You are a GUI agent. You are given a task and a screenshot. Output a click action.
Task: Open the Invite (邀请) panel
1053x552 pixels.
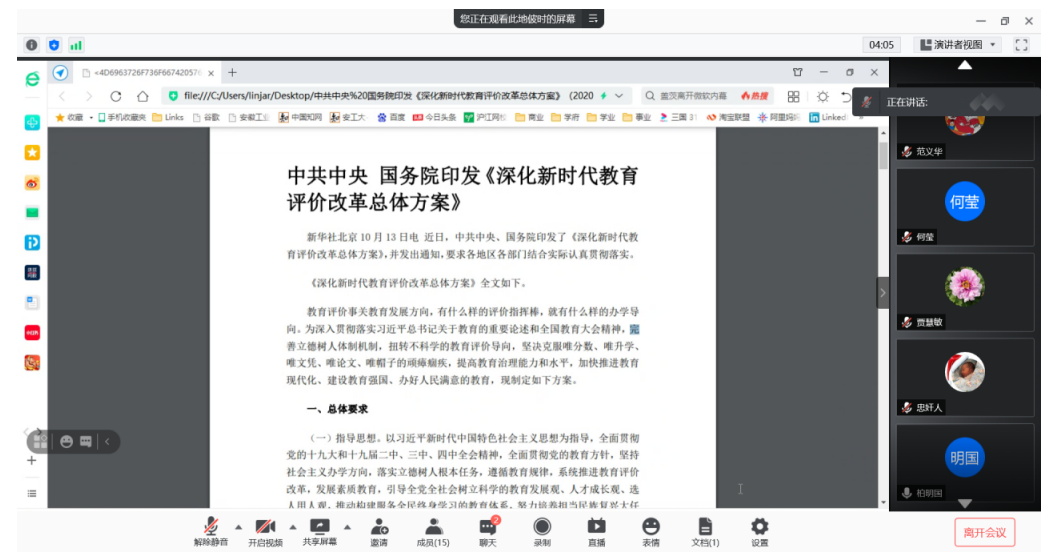[379, 532]
